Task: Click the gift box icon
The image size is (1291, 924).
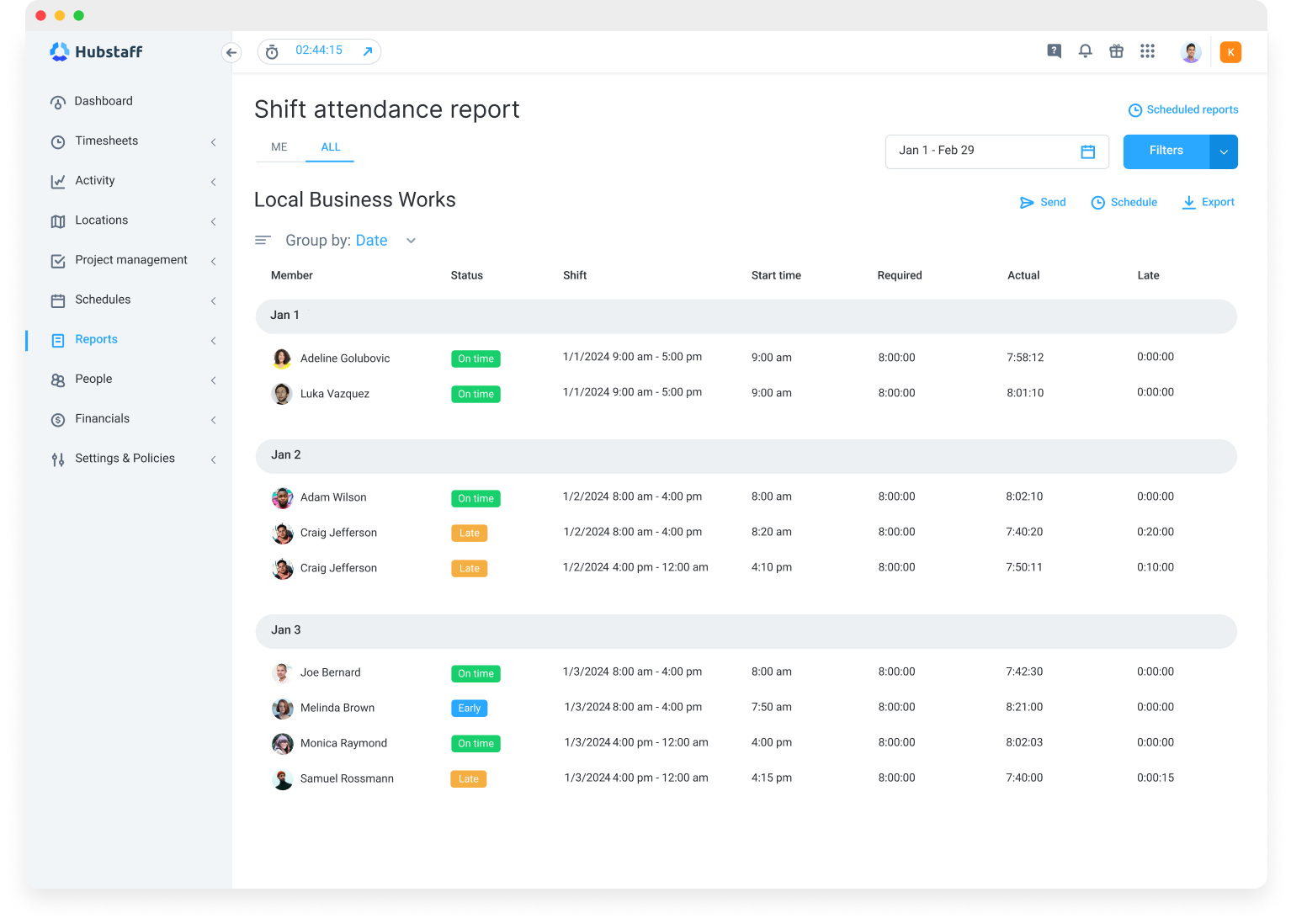Action: 1116,51
